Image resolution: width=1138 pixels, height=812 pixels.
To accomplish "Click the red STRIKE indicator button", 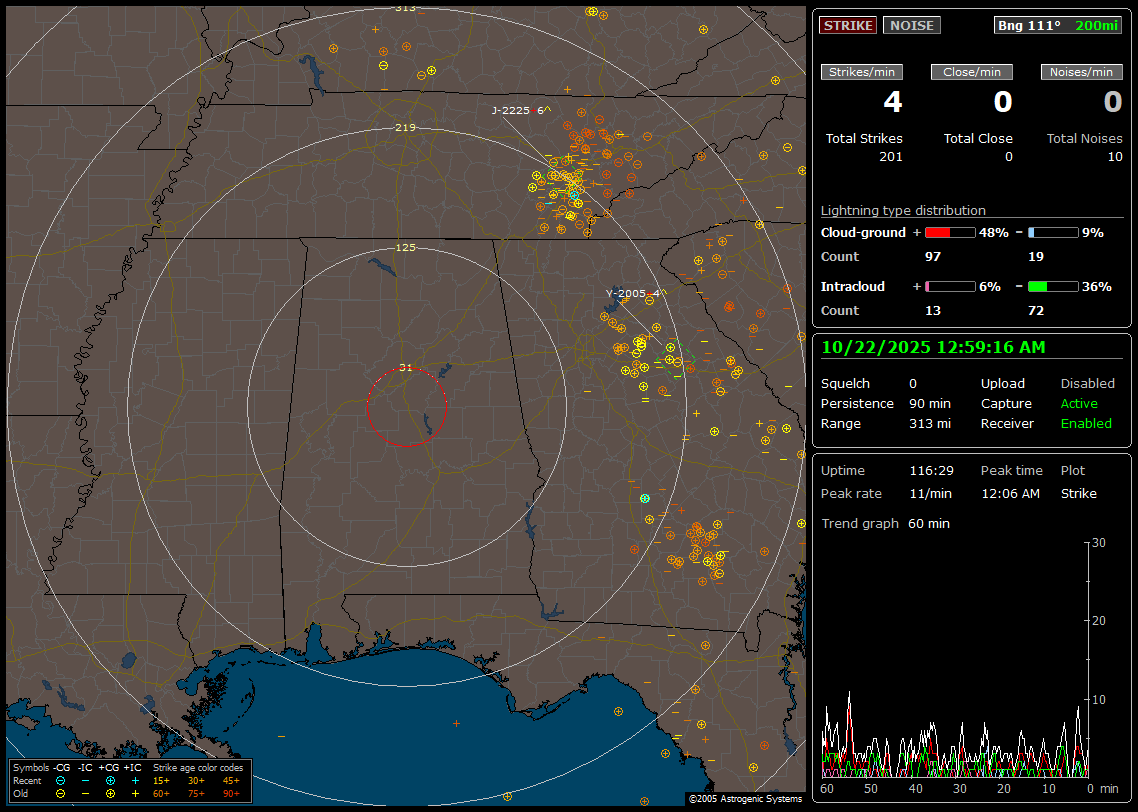I will (848, 25).
